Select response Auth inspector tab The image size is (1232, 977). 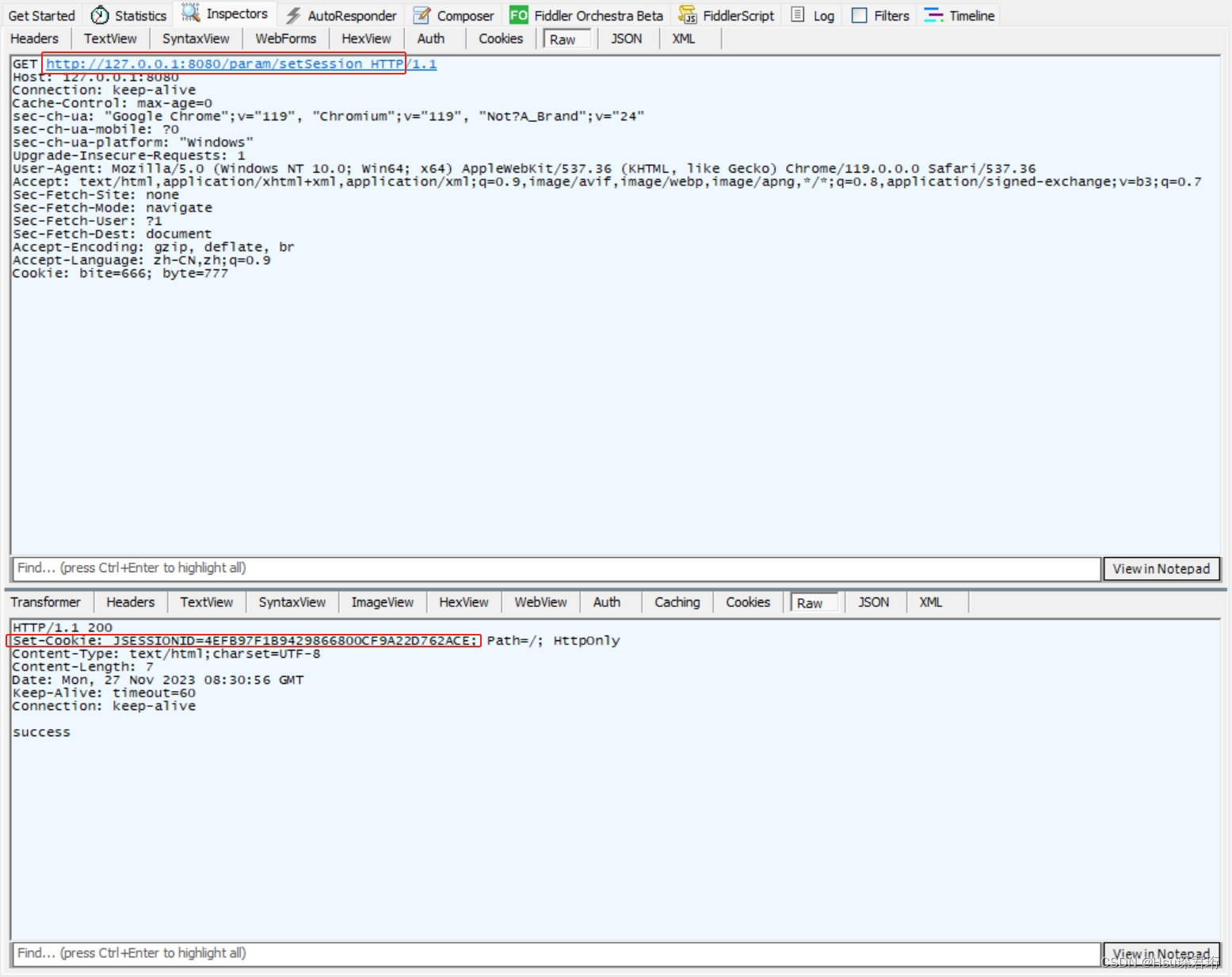607,602
